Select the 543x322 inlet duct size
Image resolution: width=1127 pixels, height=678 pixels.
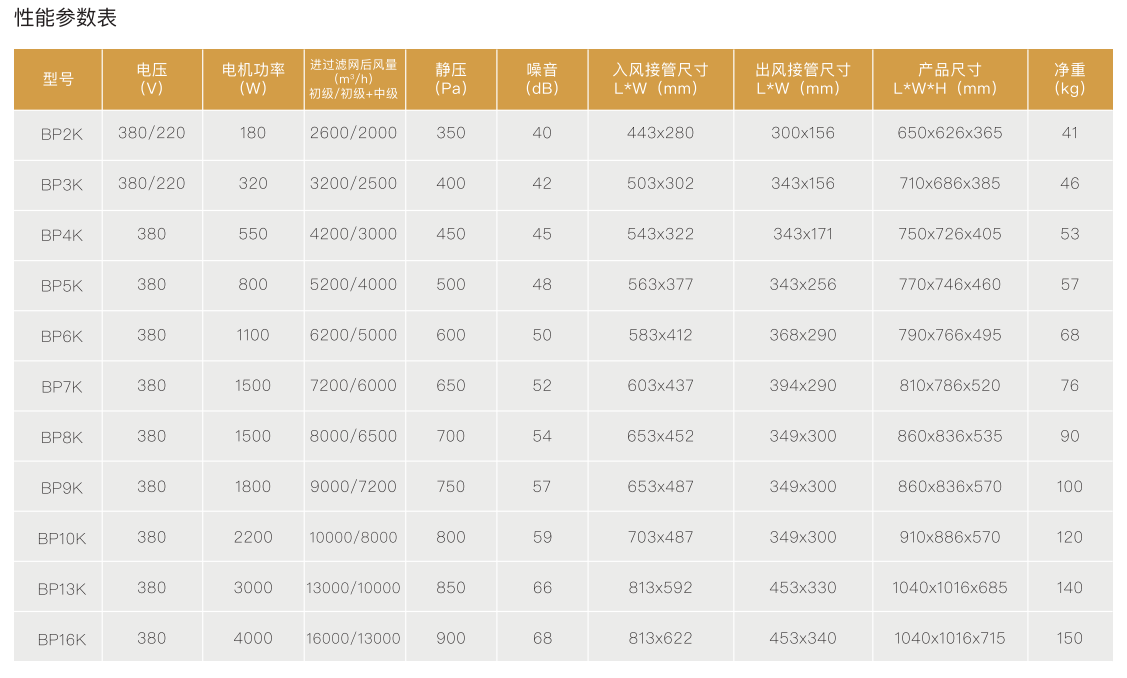[x=660, y=234]
